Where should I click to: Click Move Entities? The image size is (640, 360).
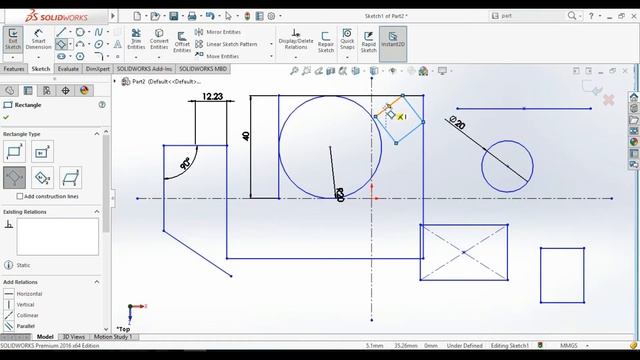[x=217, y=56]
